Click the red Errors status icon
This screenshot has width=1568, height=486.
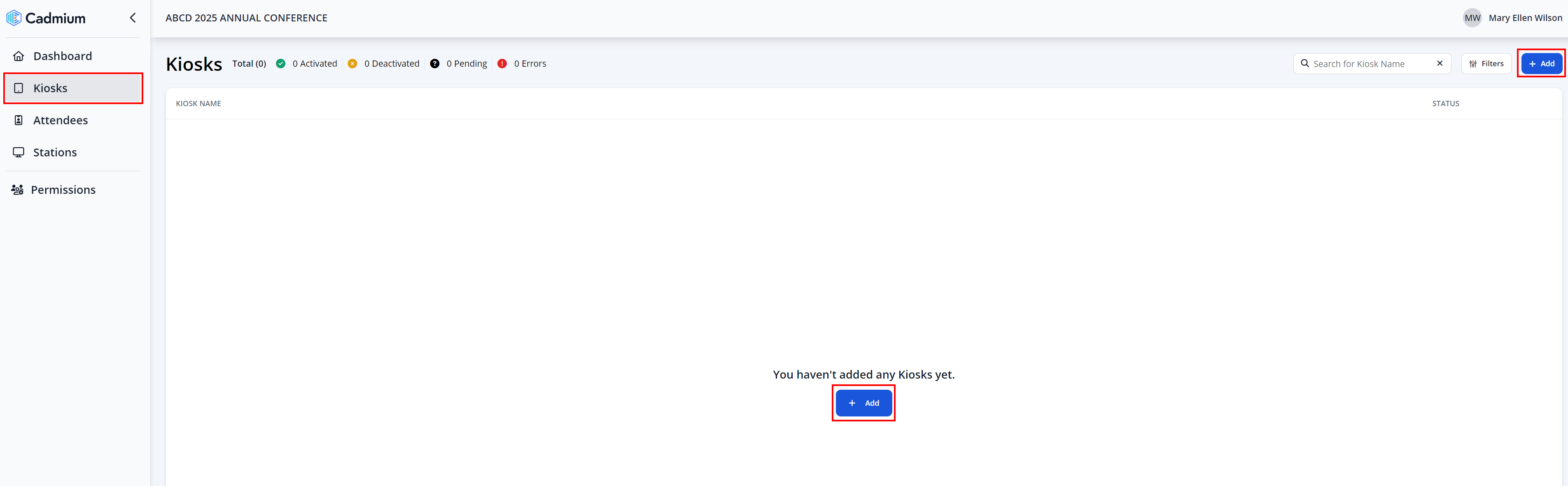(x=502, y=64)
